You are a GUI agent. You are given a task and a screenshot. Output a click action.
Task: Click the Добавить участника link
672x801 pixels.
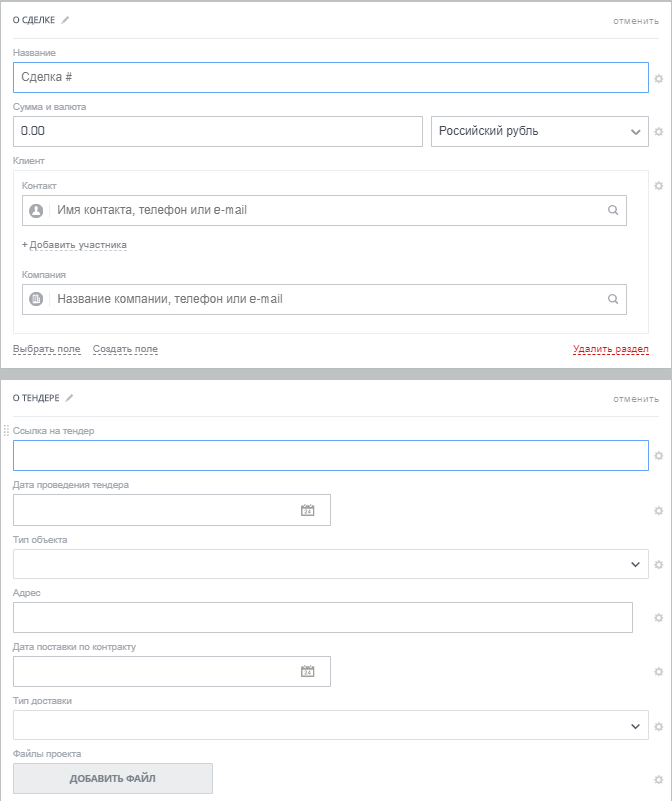coord(75,245)
